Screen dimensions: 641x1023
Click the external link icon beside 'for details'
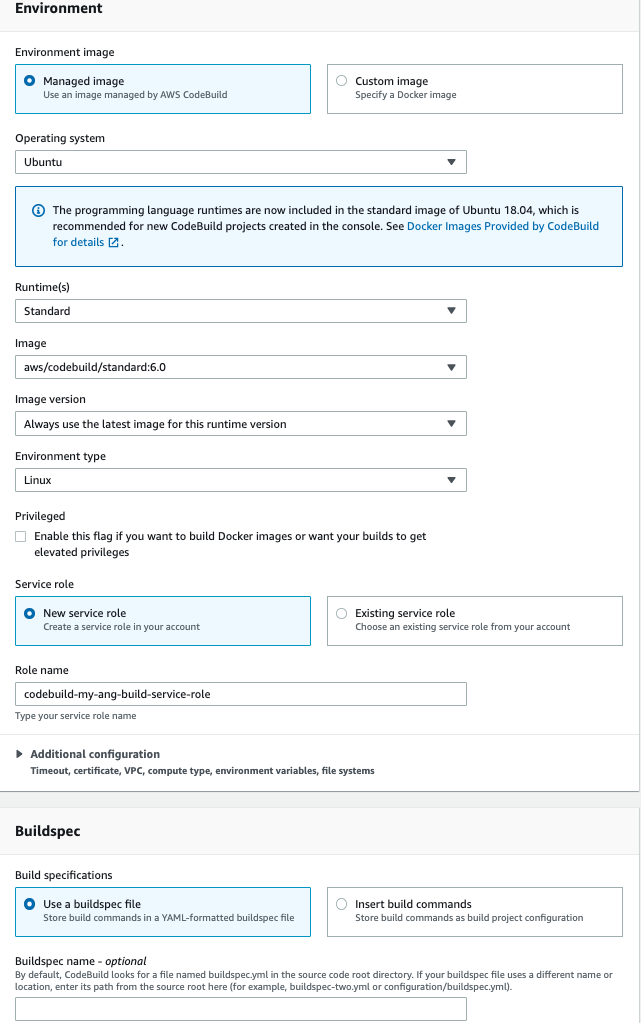(114, 243)
